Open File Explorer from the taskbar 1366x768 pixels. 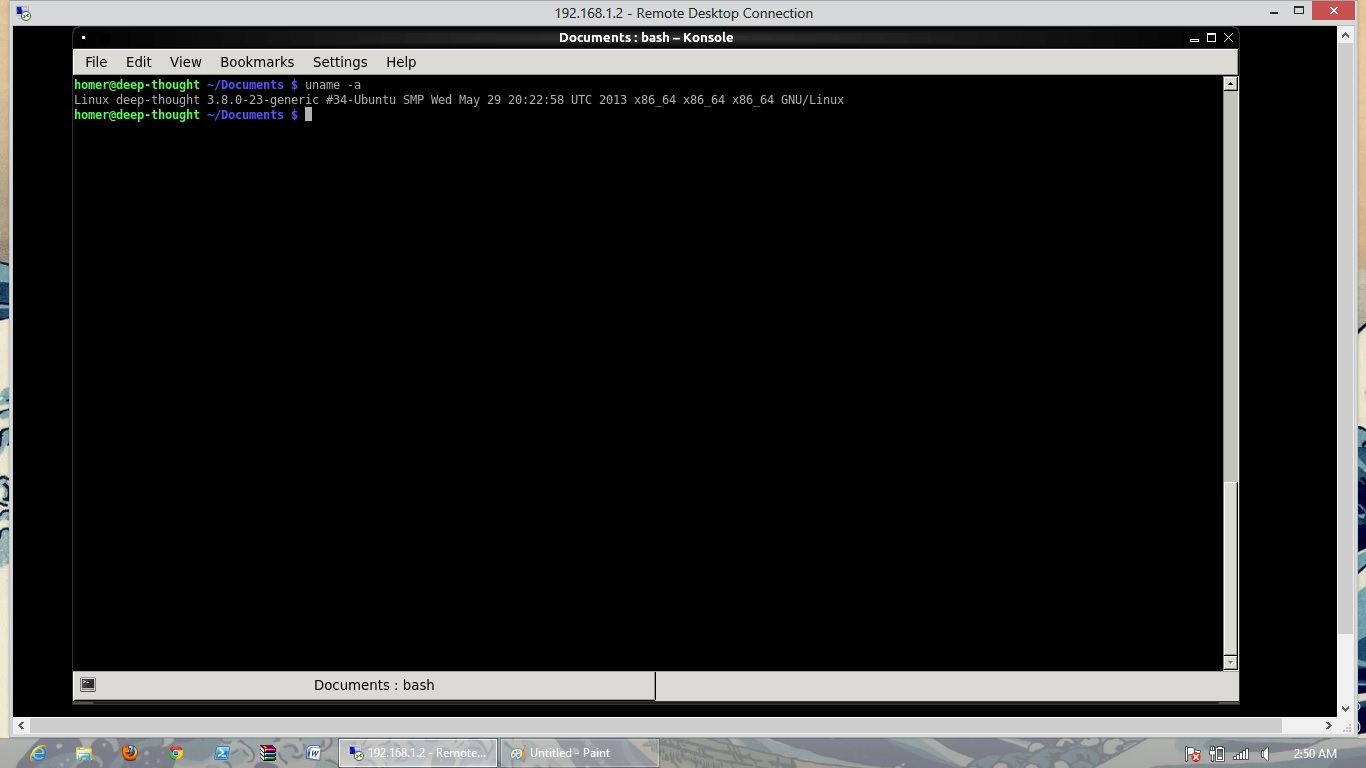84,753
